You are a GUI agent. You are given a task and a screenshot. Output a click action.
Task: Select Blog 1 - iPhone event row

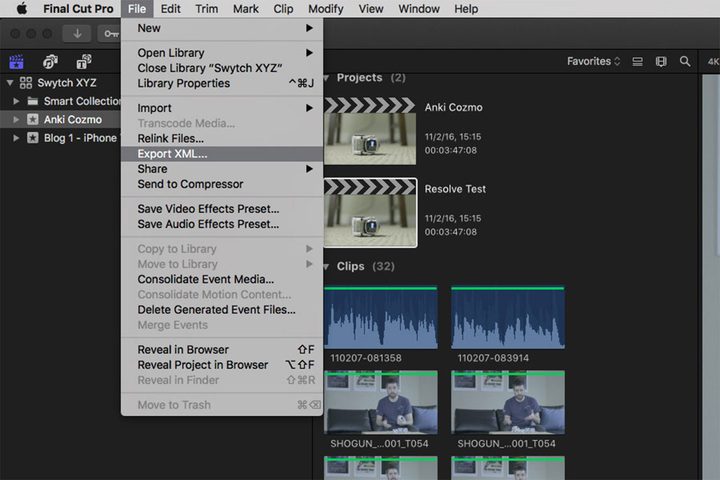[x=61, y=138]
